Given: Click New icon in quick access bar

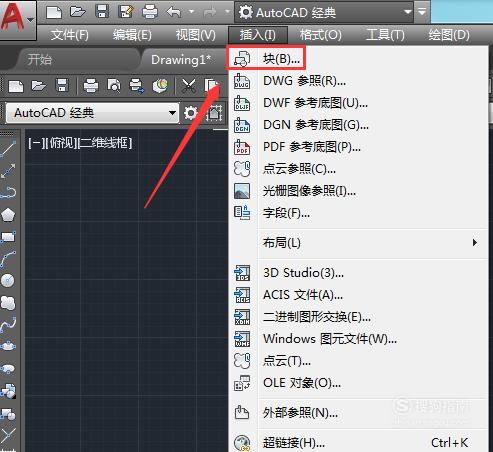Looking at the screenshot, I should (54, 12).
